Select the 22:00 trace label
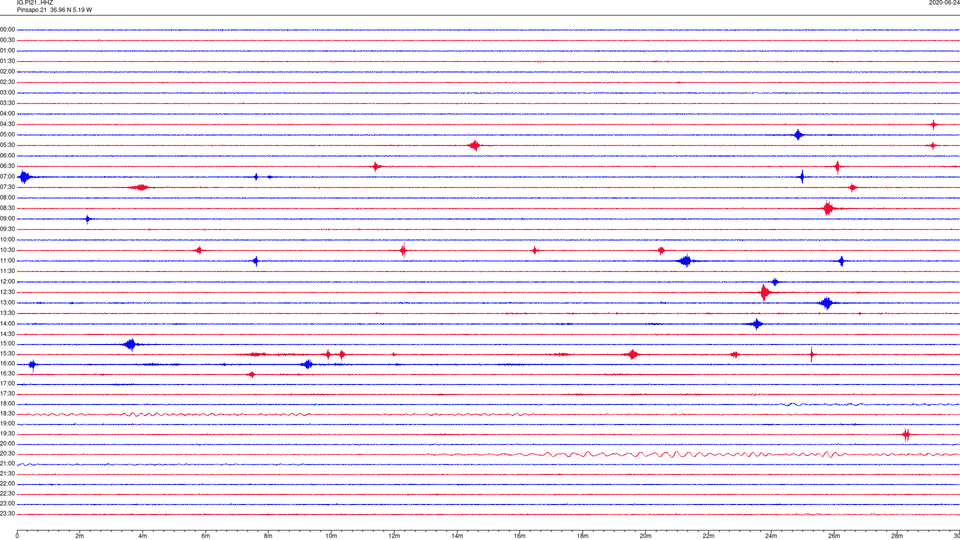Screen dimensions: 960x540 (x=7, y=484)
